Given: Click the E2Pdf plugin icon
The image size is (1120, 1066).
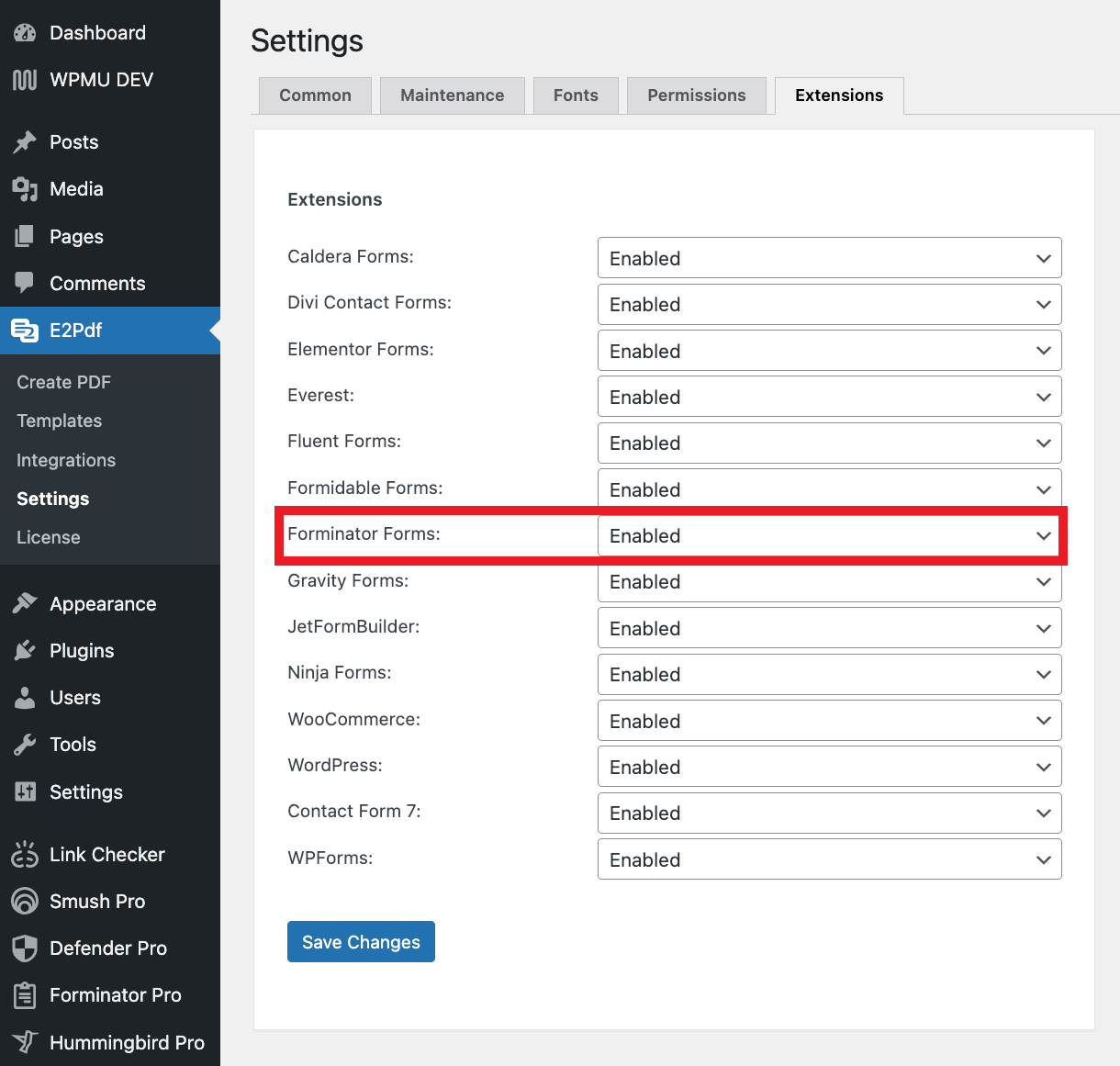Looking at the screenshot, I should (25, 331).
